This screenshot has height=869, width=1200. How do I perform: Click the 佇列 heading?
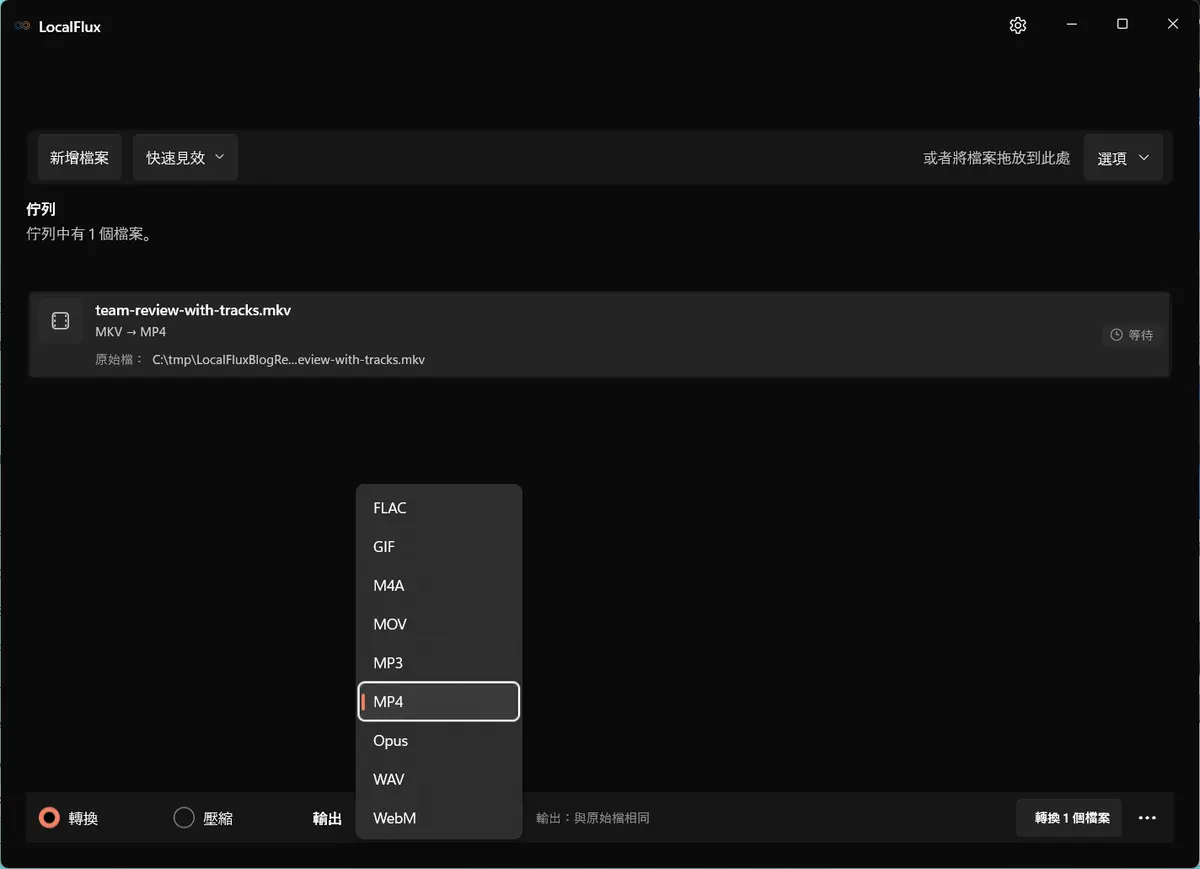41,210
